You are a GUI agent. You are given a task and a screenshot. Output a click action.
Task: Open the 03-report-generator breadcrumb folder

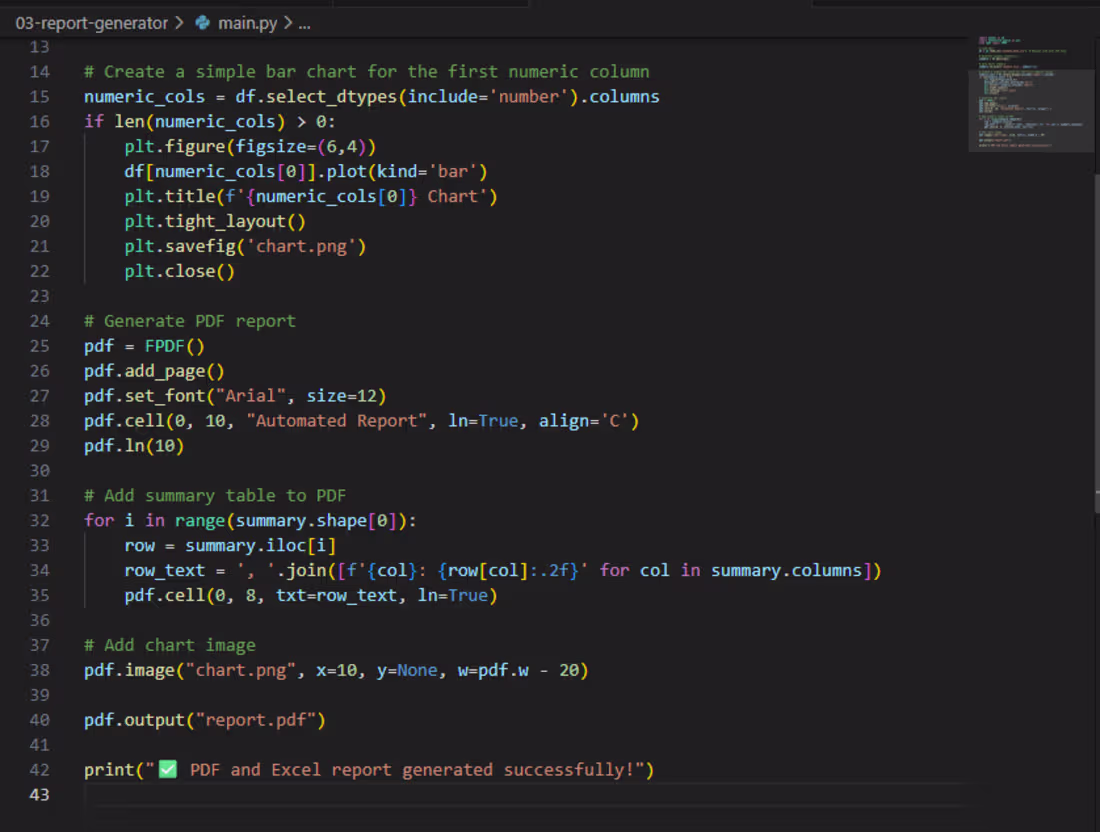click(90, 22)
